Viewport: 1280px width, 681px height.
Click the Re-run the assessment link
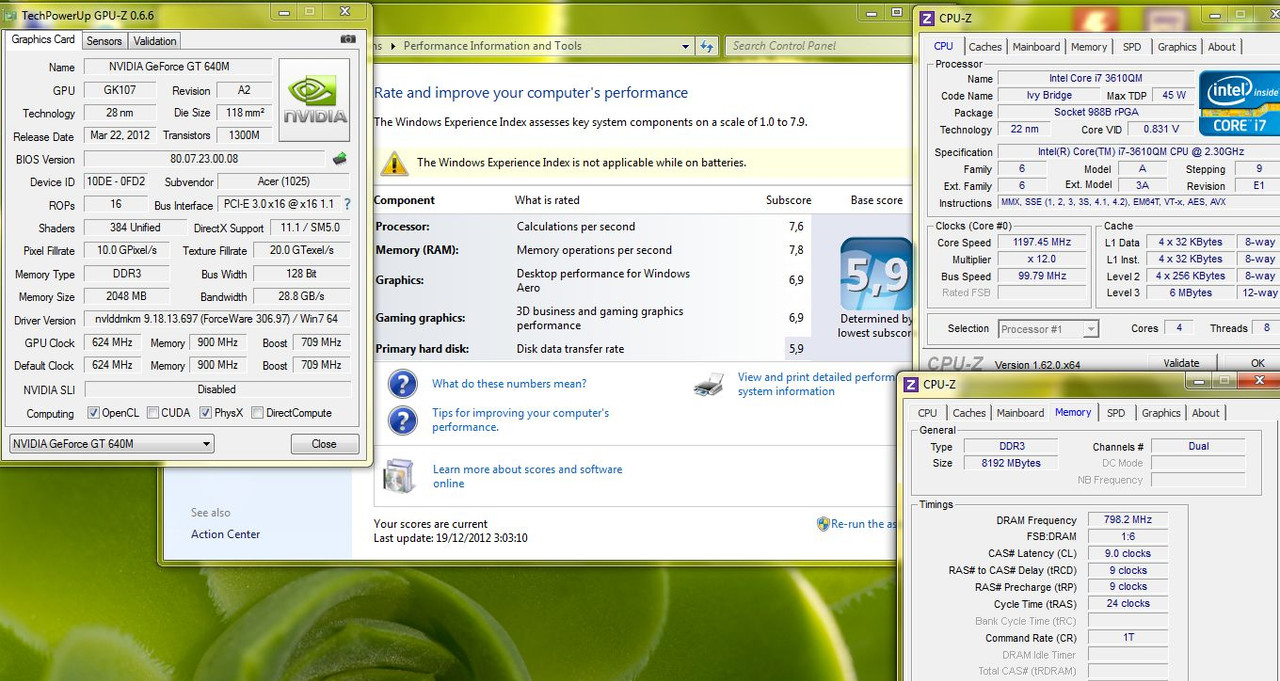pos(863,524)
